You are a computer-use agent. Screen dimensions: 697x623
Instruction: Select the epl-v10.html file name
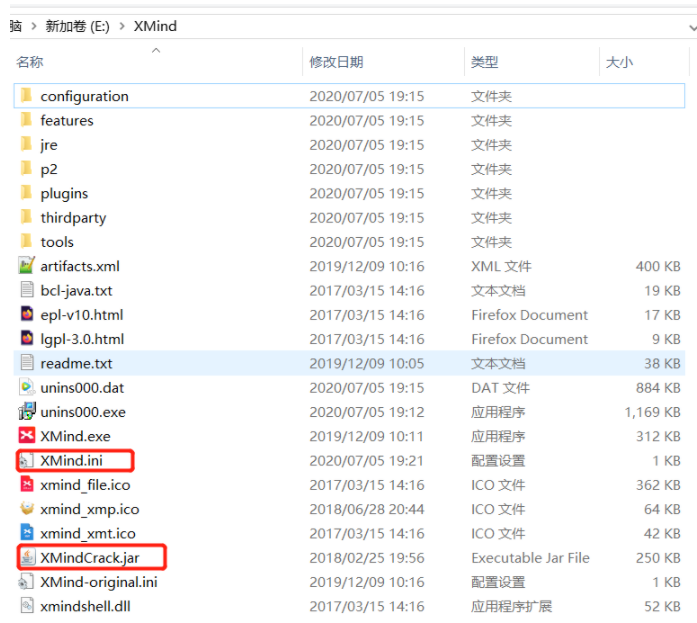(82, 315)
